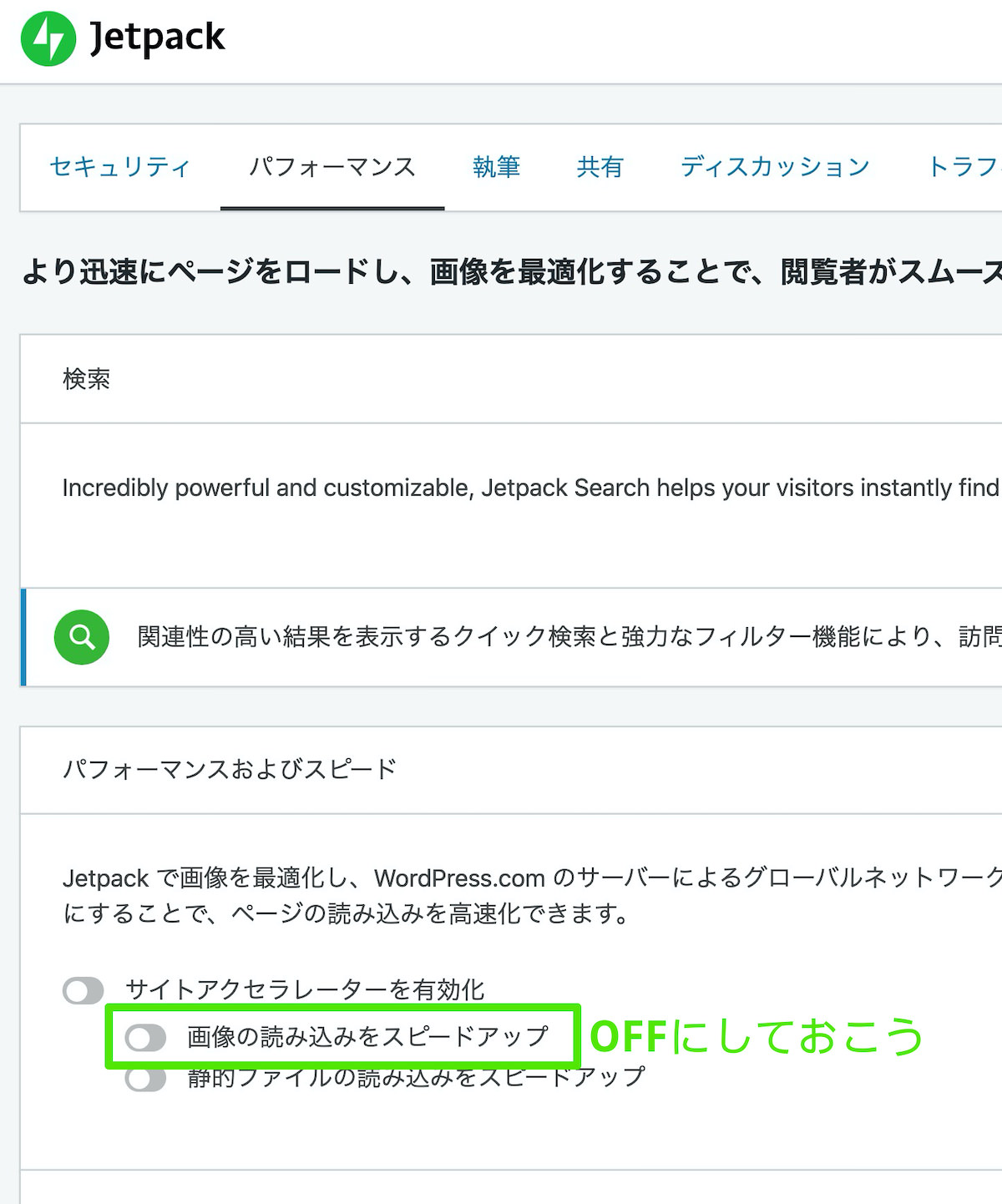
Task: Toggle 静的ファイルの読み込みをスピードアップ switch
Action: (145, 1078)
